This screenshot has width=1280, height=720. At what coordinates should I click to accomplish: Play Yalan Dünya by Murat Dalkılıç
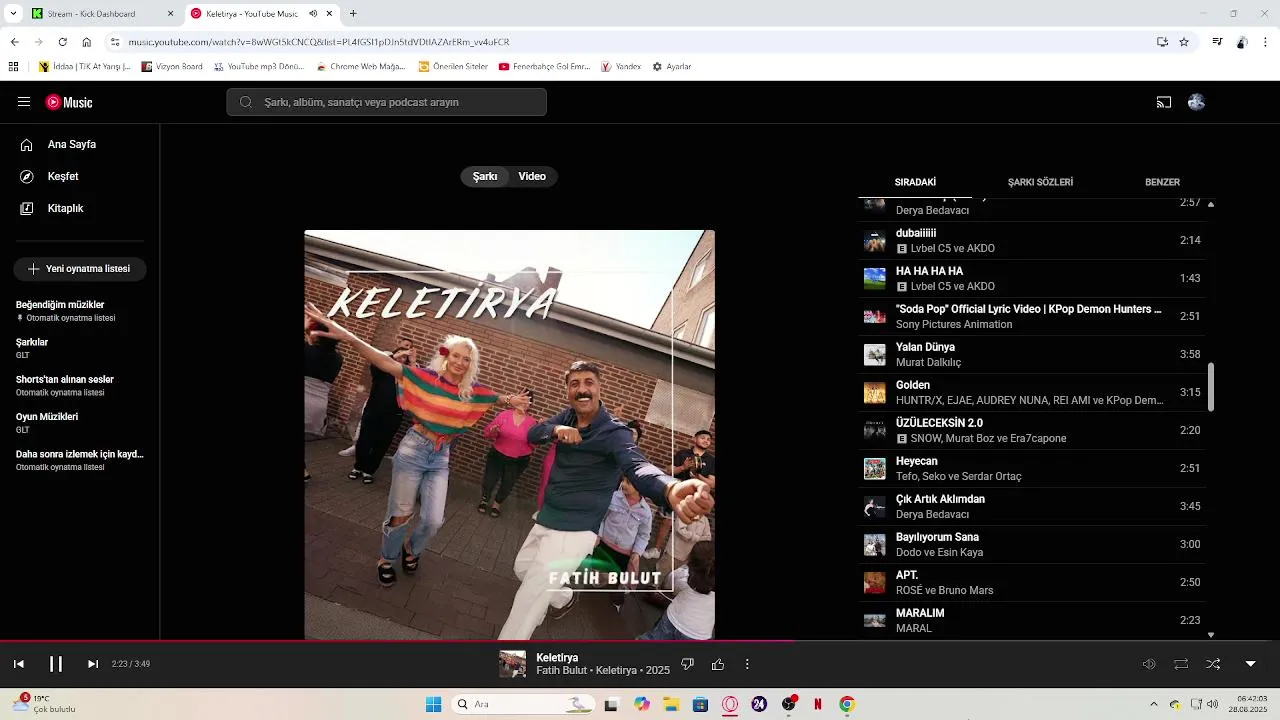click(x=1032, y=355)
